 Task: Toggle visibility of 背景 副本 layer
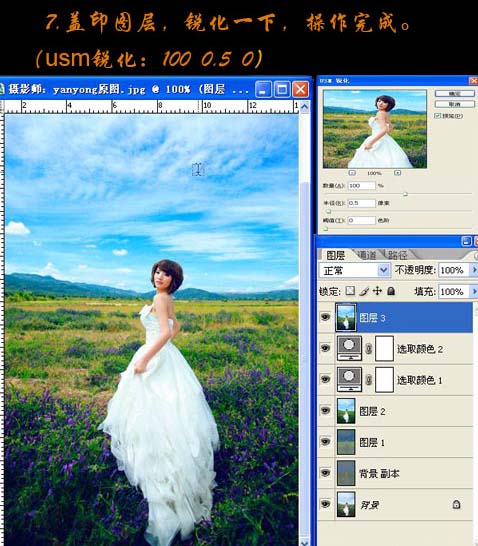pos(325,473)
